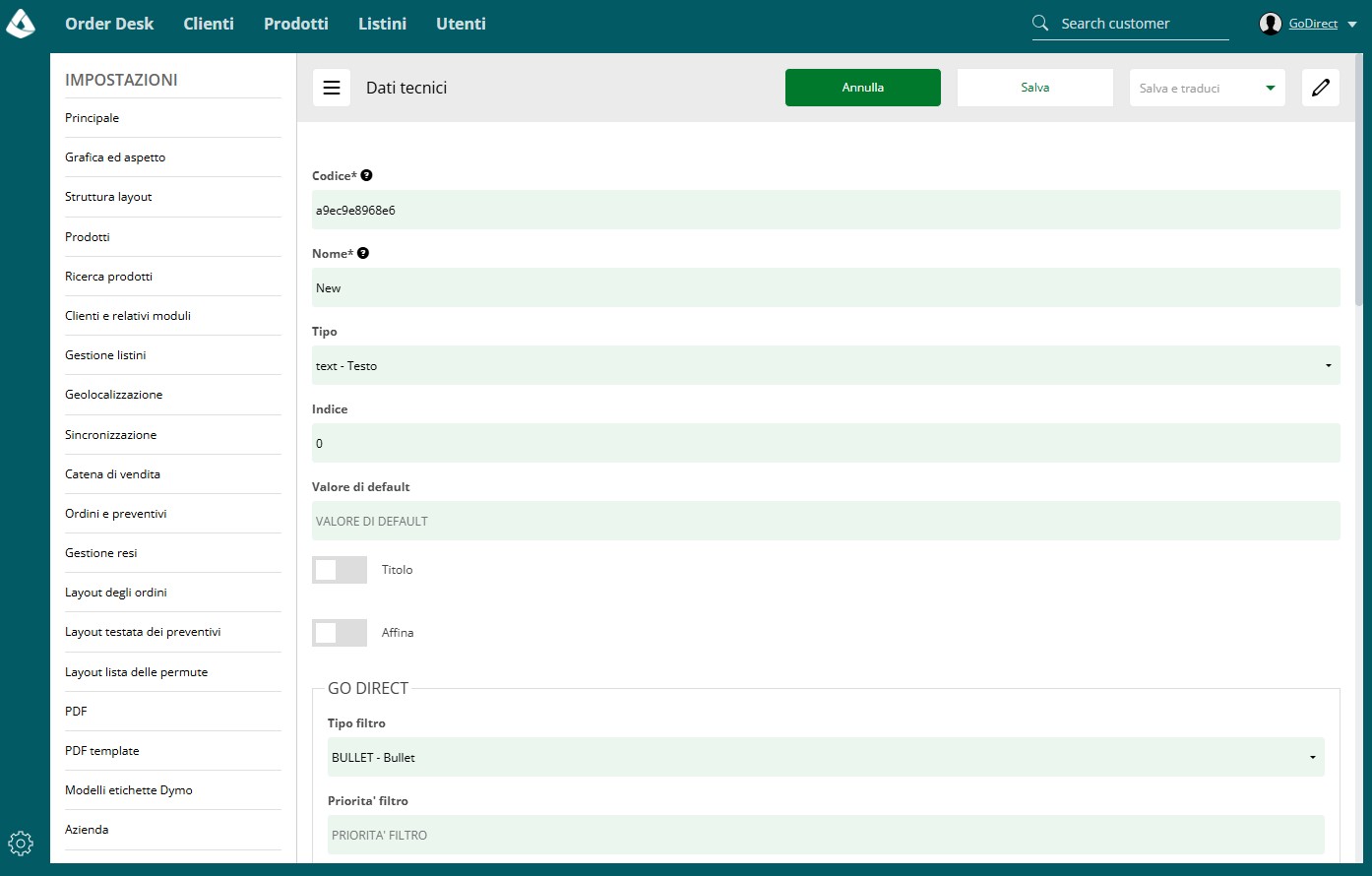The image size is (1372, 876).
Task: Open Azienda settings
Action: (173, 830)
